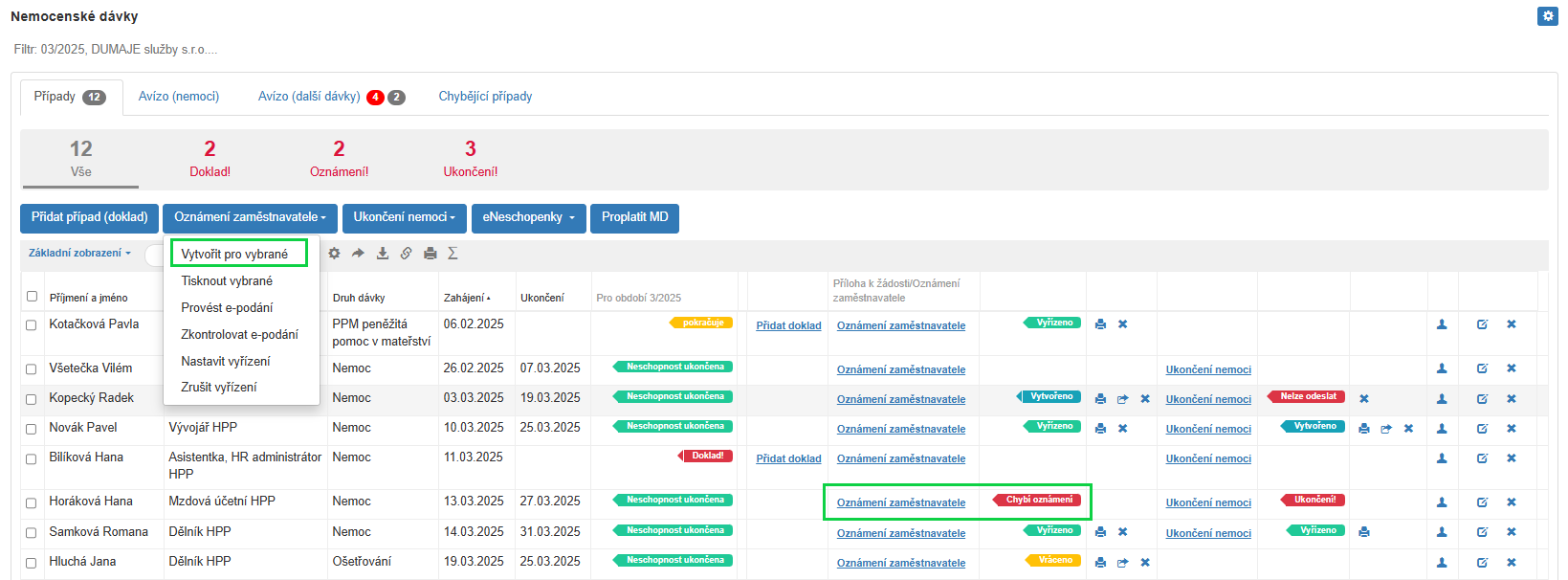1568x580 pixels.
Task: Select the Kopecký Radek row checkbox
Action: 32,399
